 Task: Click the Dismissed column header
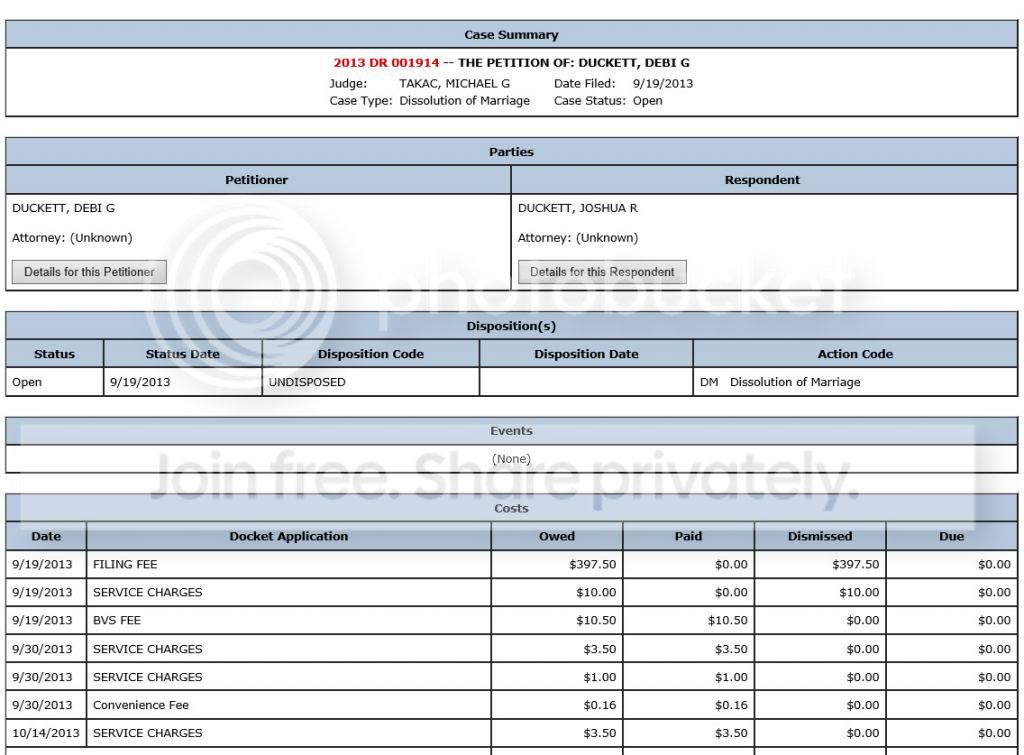pos(820,536)
